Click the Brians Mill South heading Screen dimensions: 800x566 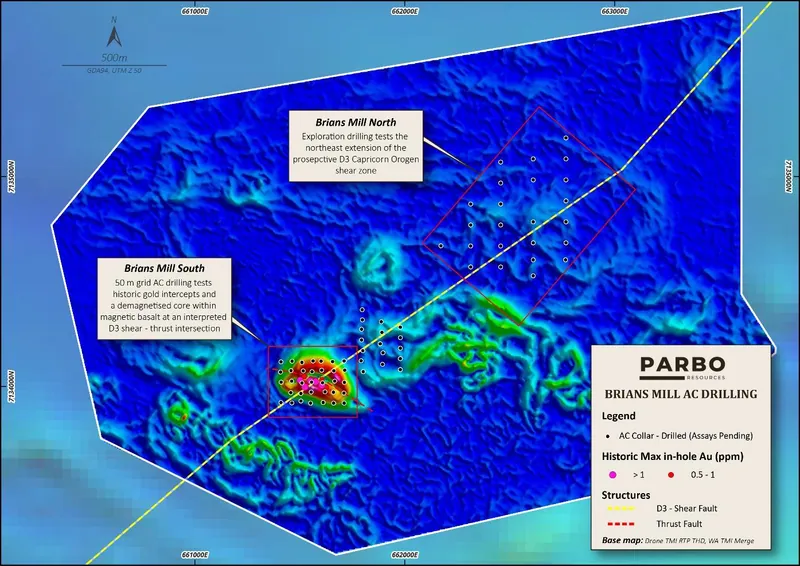[164, 268]
